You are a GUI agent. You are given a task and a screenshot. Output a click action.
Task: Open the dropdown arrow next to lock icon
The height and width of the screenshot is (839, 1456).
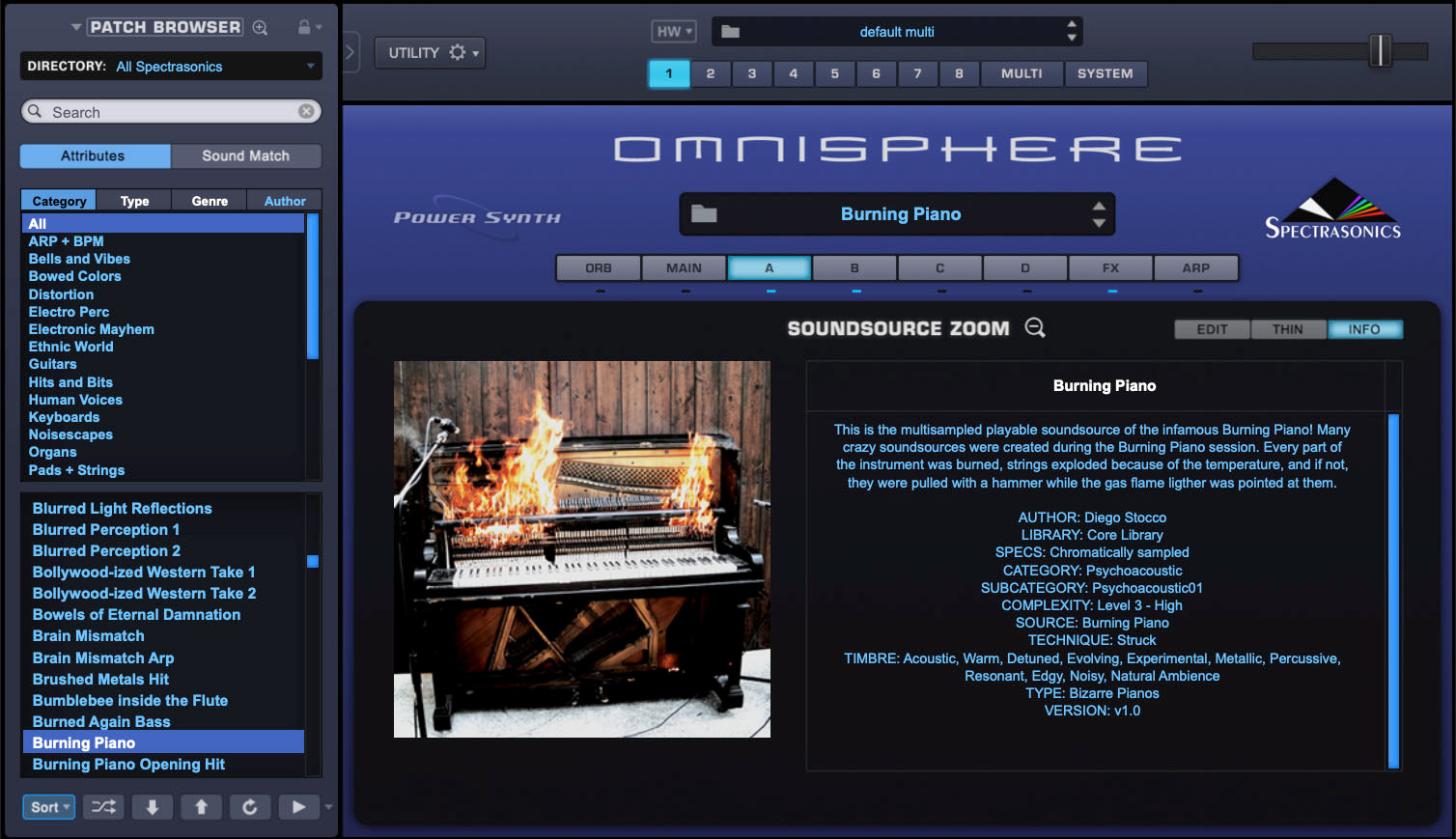pyautogui.click(x=319, y=27)
